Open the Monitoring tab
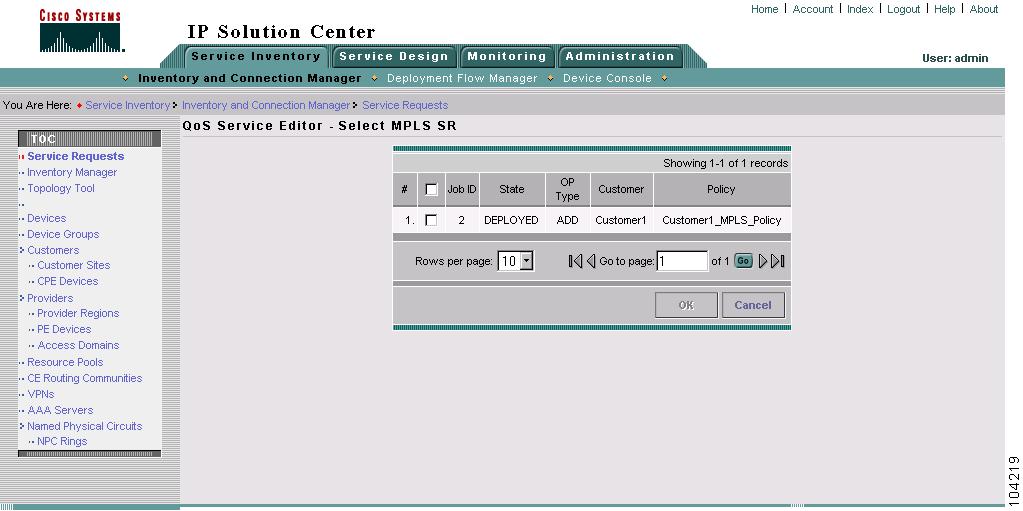This screenshot has width=1023, height=511. (x=507, y=56)
